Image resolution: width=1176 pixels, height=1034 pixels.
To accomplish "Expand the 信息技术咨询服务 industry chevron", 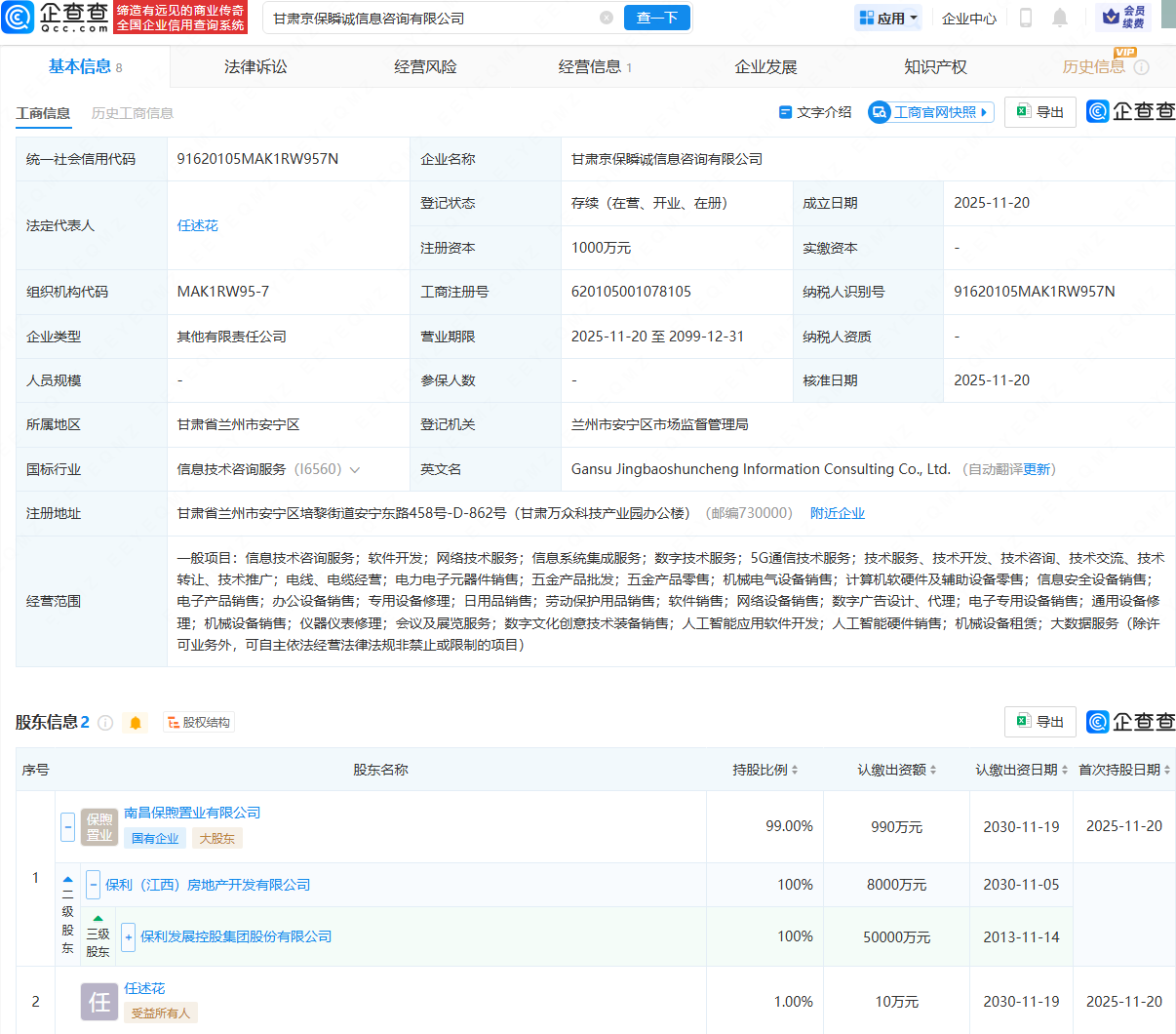I will (x=355, y=470).
